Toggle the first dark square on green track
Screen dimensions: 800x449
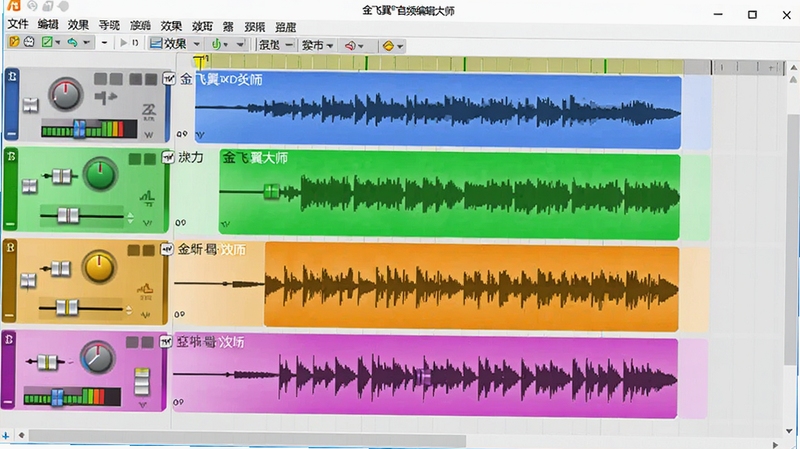(x=135, y=159)
